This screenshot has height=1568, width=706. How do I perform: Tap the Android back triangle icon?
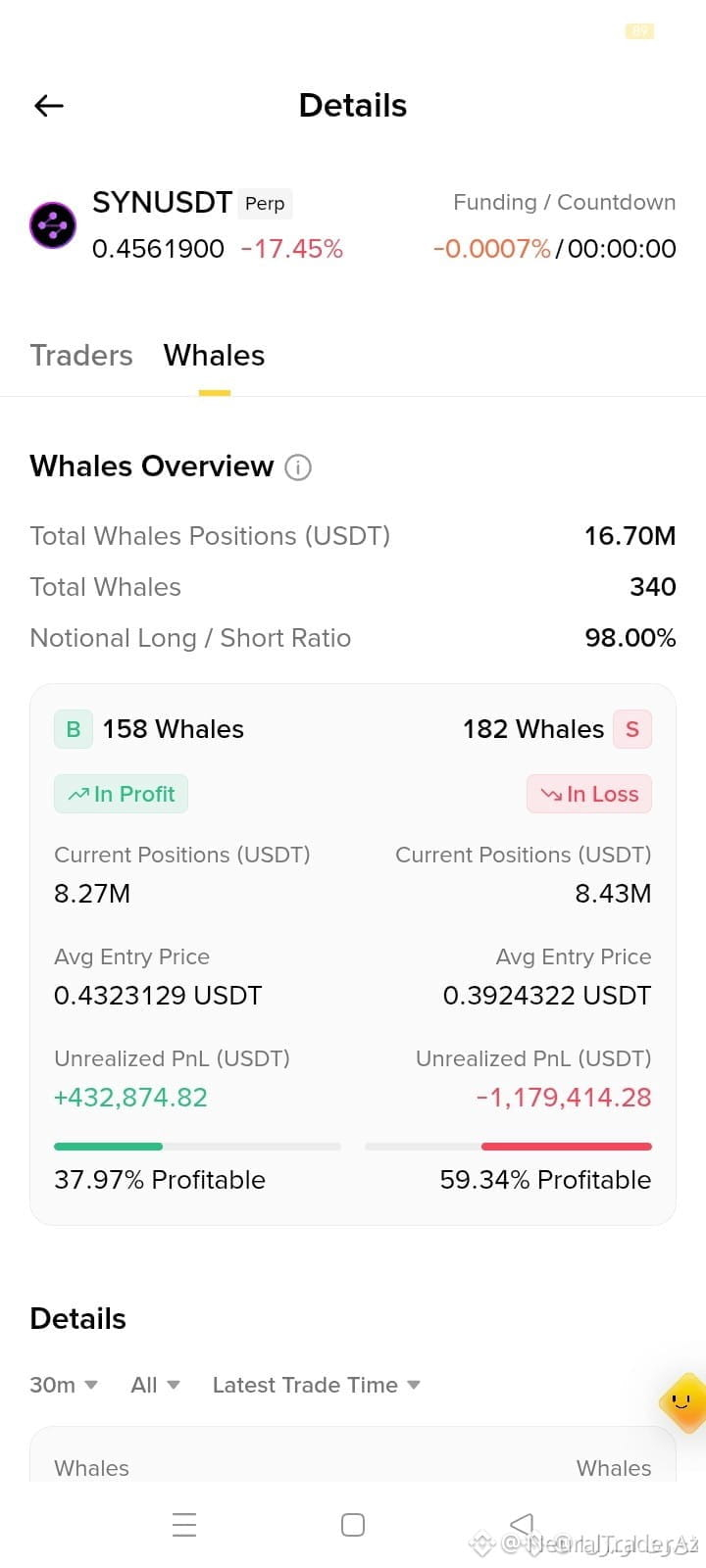point(521,1525)
